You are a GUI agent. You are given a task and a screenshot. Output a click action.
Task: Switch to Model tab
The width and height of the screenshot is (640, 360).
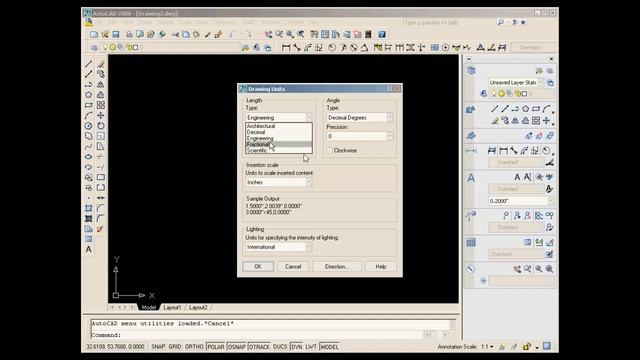click(149, 307)
